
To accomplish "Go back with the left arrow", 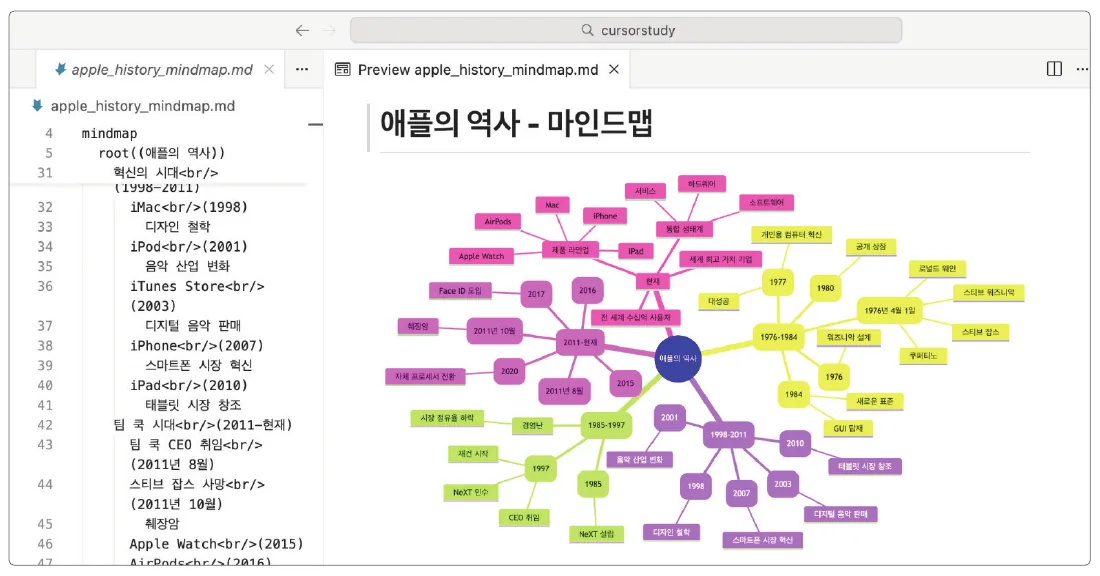I will [302, 30].
